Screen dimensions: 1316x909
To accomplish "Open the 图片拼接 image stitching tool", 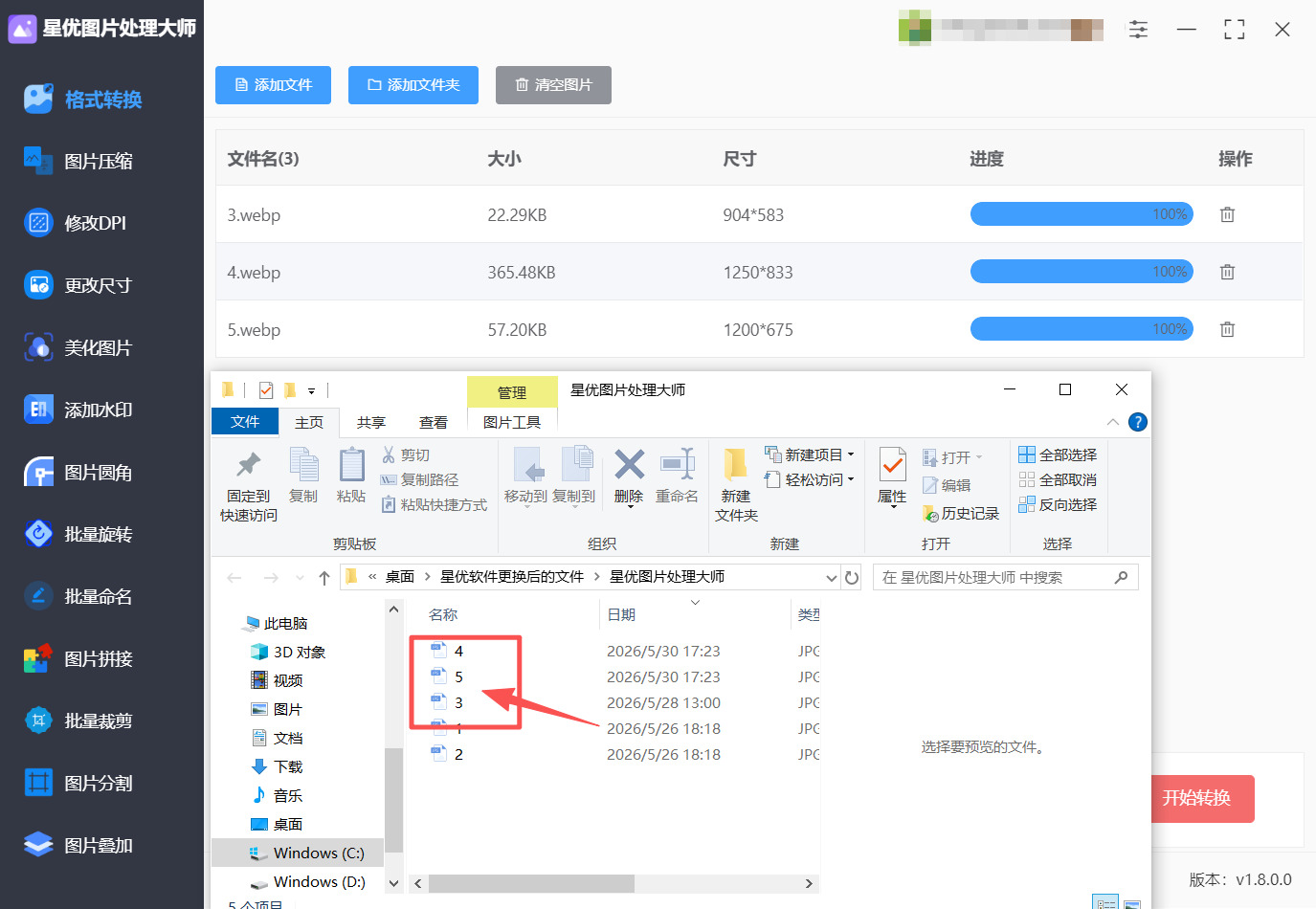I will [x=79, y=658].
